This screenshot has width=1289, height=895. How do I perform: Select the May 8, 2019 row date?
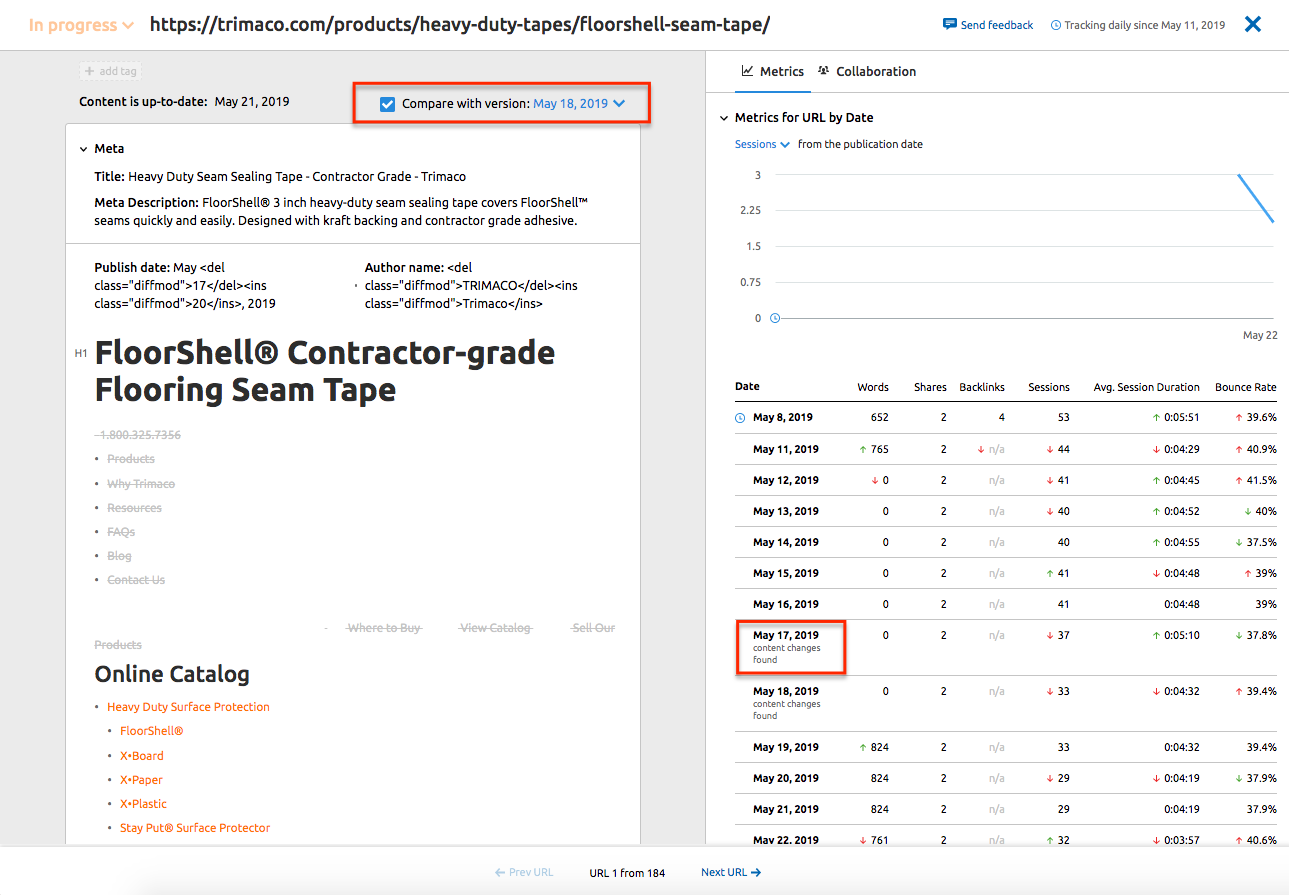[783, 417]
